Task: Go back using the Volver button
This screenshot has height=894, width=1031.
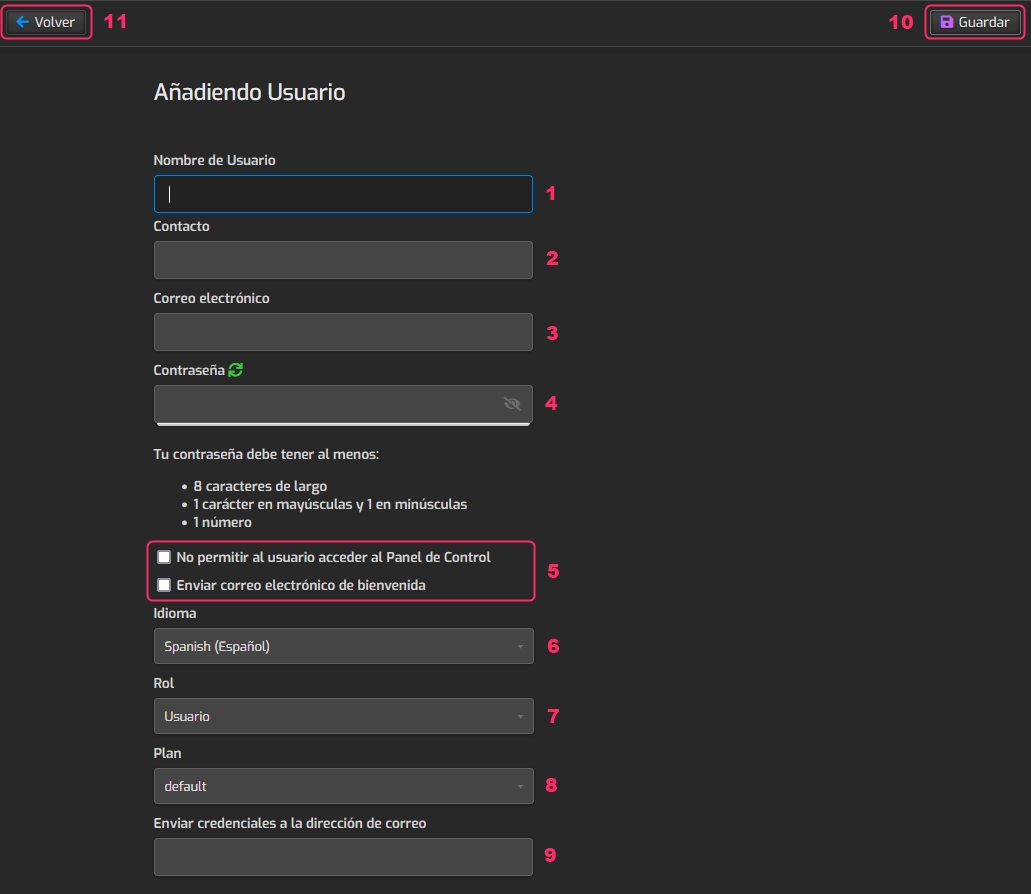Action: (x=46, y=22)
